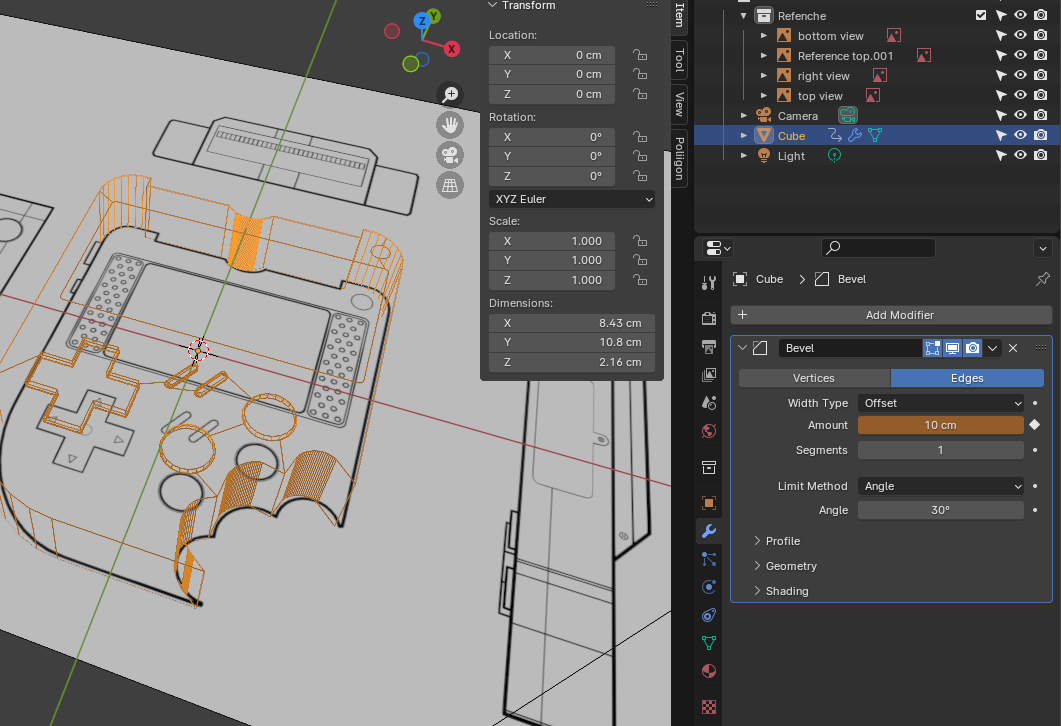Switch perspective/orthographic with the grid gizmo
This screenshot has height=726, width=1061.
coord(451,185)
